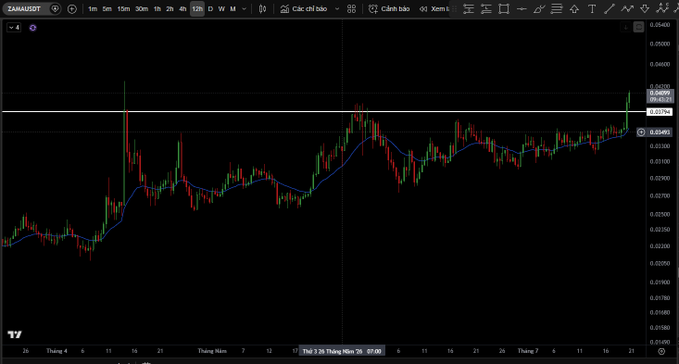Switch to the daily D timeframe

coord(210,9)
